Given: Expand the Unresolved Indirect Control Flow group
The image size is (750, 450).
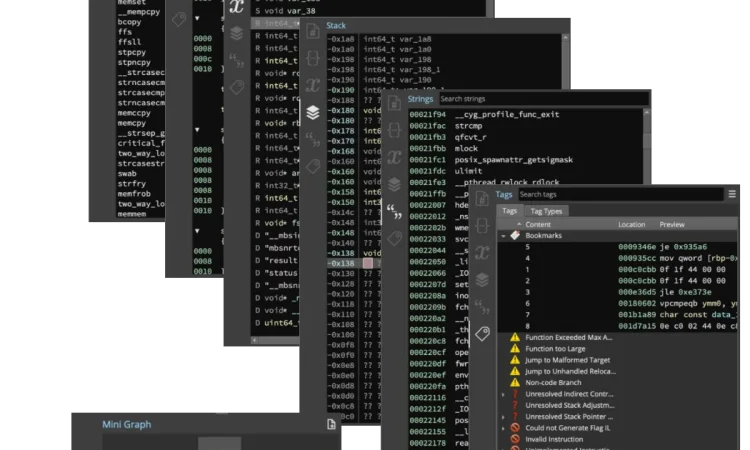Looking at the screenshot, I should (x=503, y=395).
